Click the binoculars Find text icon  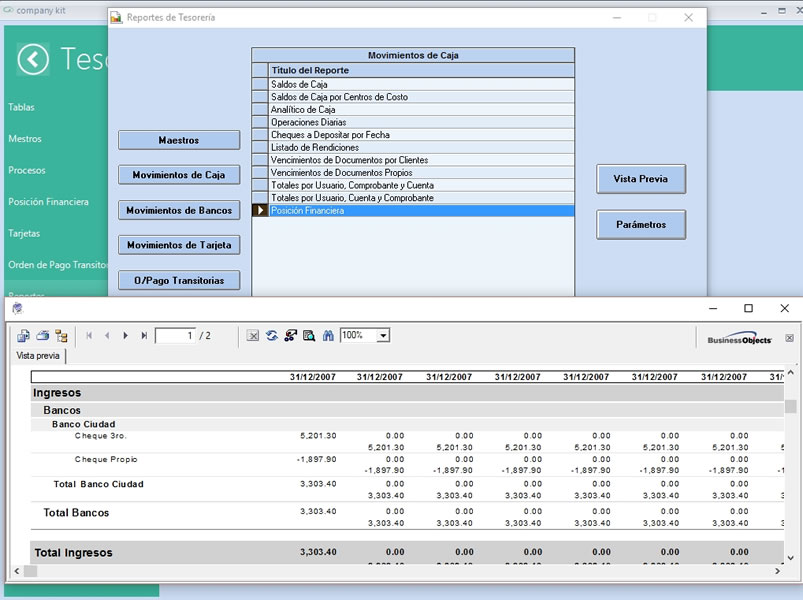click(x=328, y=336)
